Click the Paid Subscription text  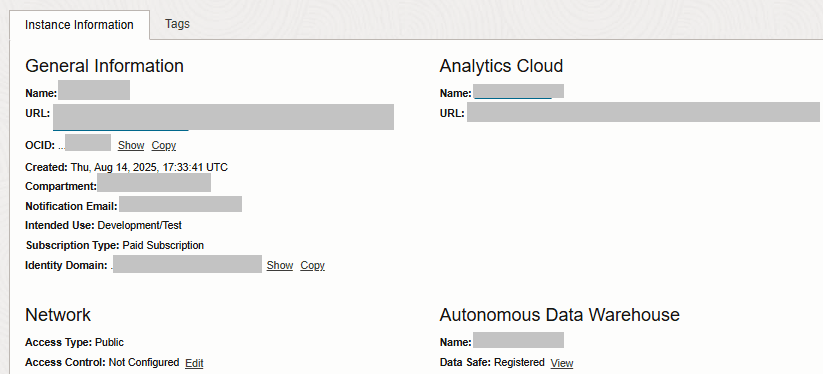pos(163,245)
